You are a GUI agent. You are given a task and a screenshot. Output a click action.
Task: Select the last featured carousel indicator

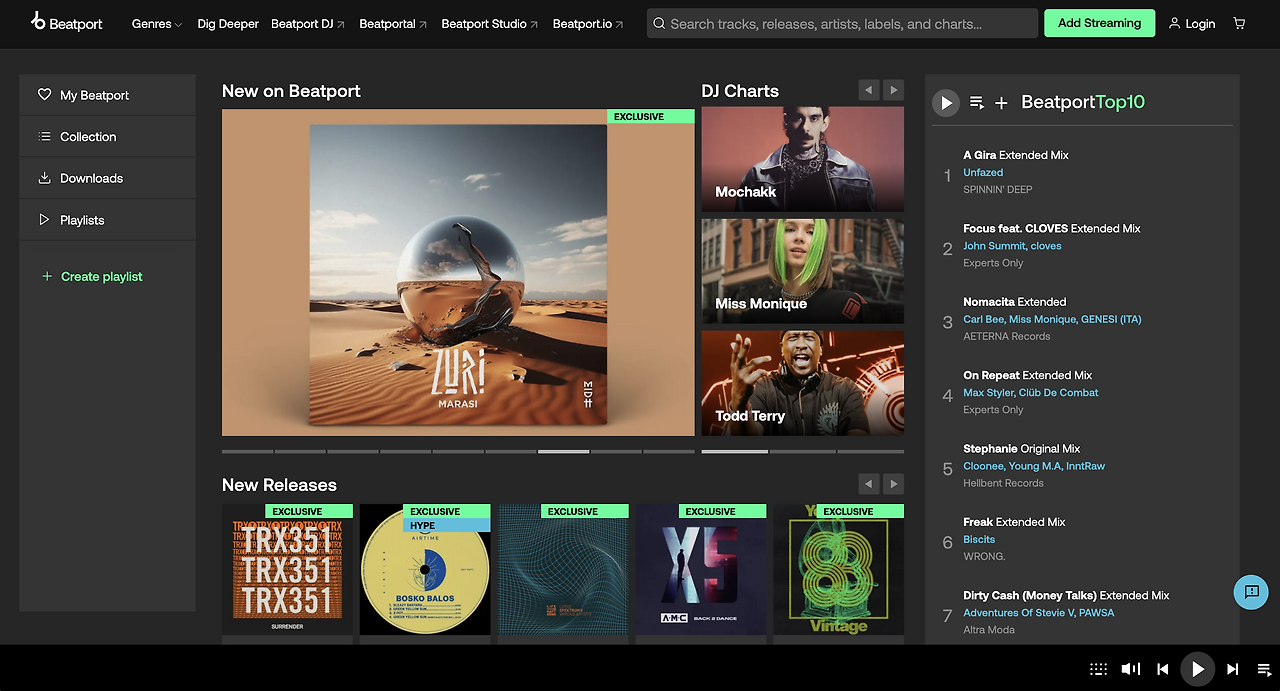click(669, 451)
